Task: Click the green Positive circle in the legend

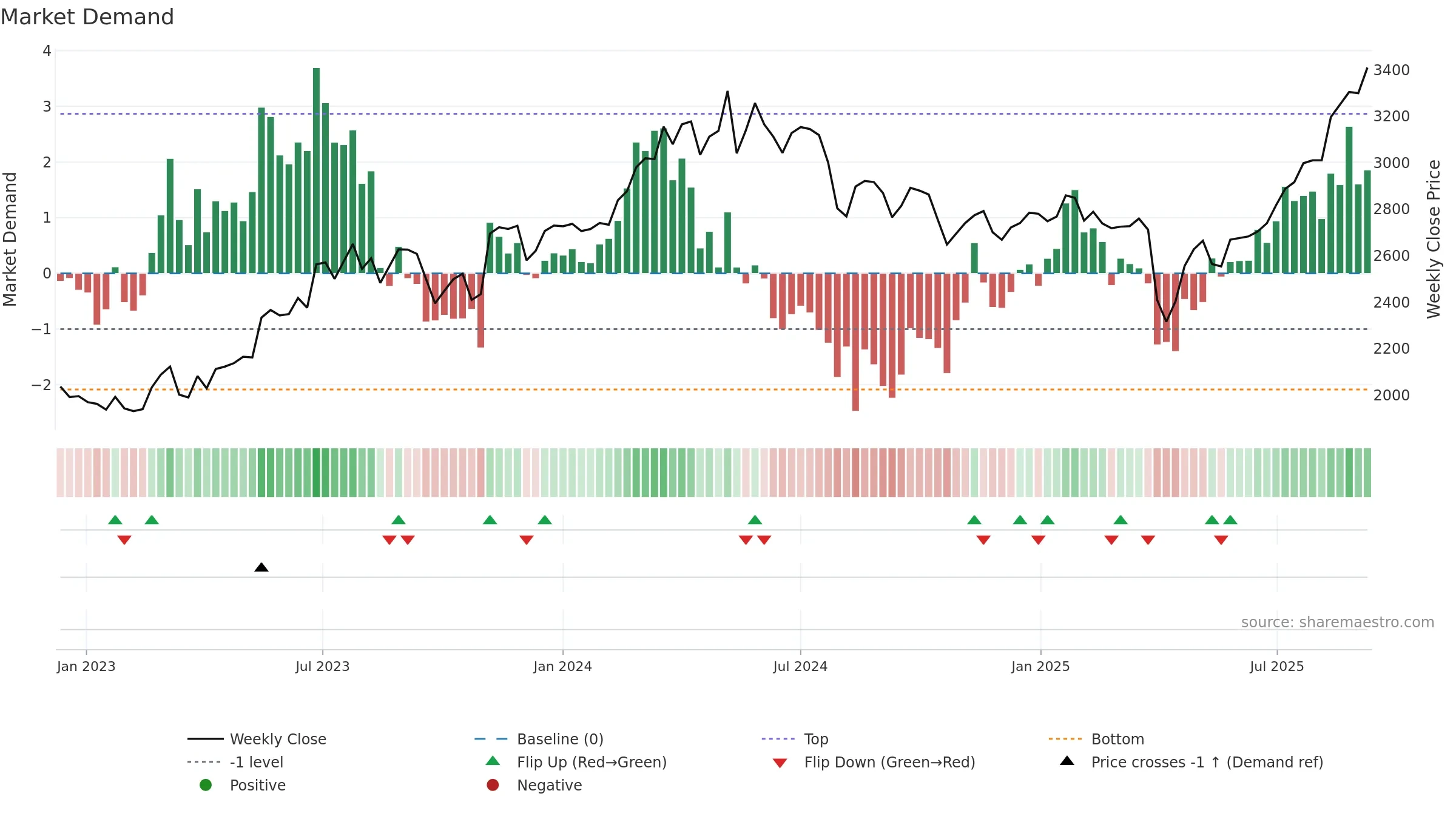Action: (x=206, y=785)
